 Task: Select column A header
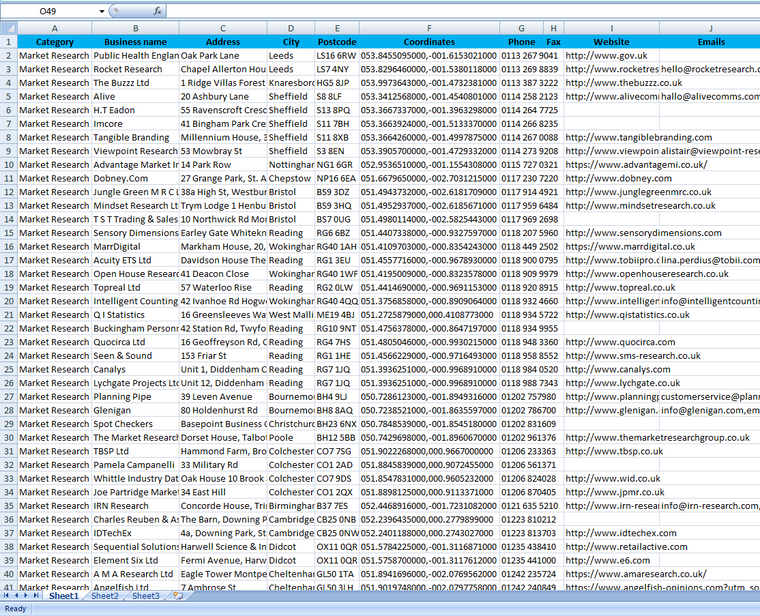(54, 28)
